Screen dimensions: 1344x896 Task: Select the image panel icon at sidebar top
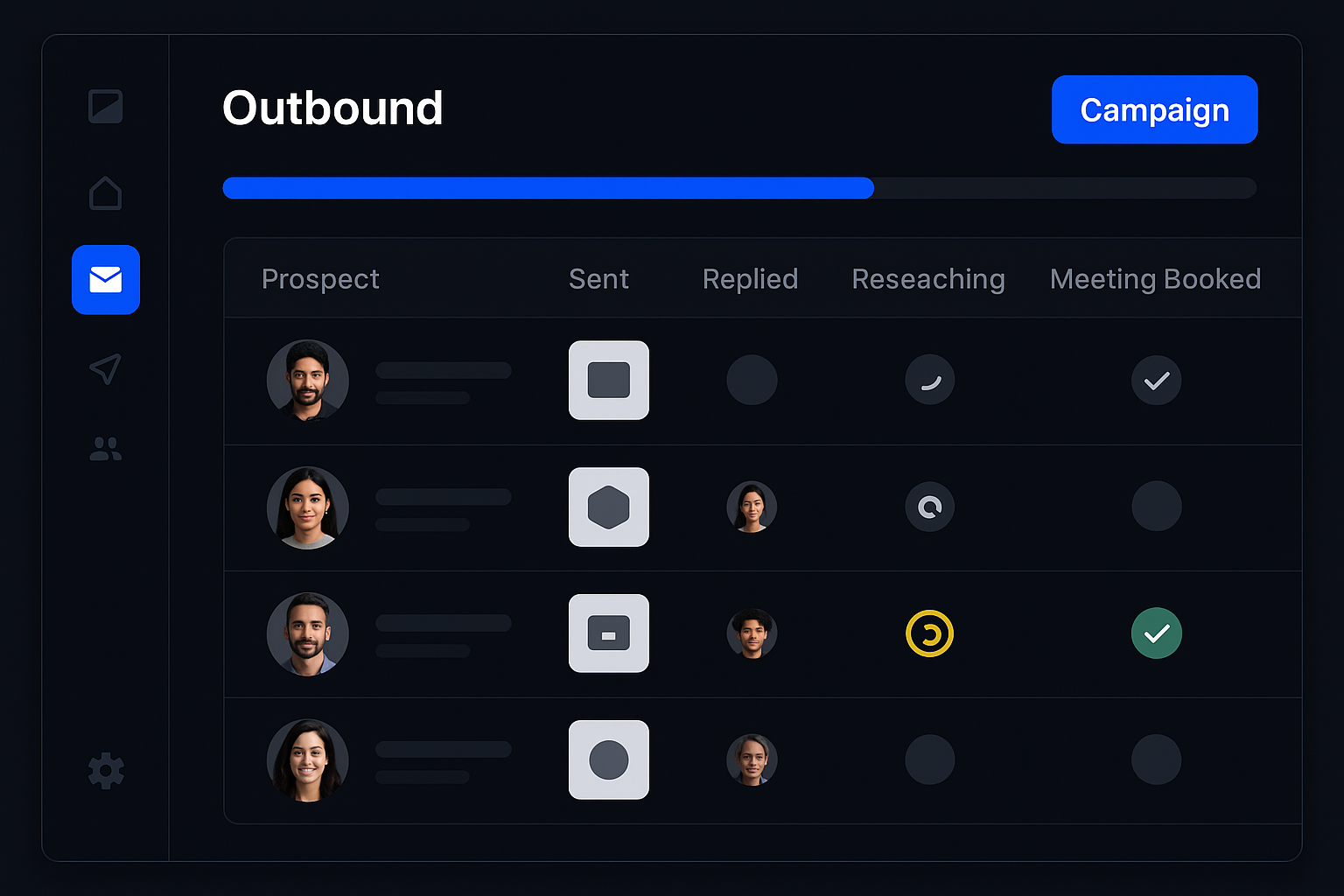(105, 106)
